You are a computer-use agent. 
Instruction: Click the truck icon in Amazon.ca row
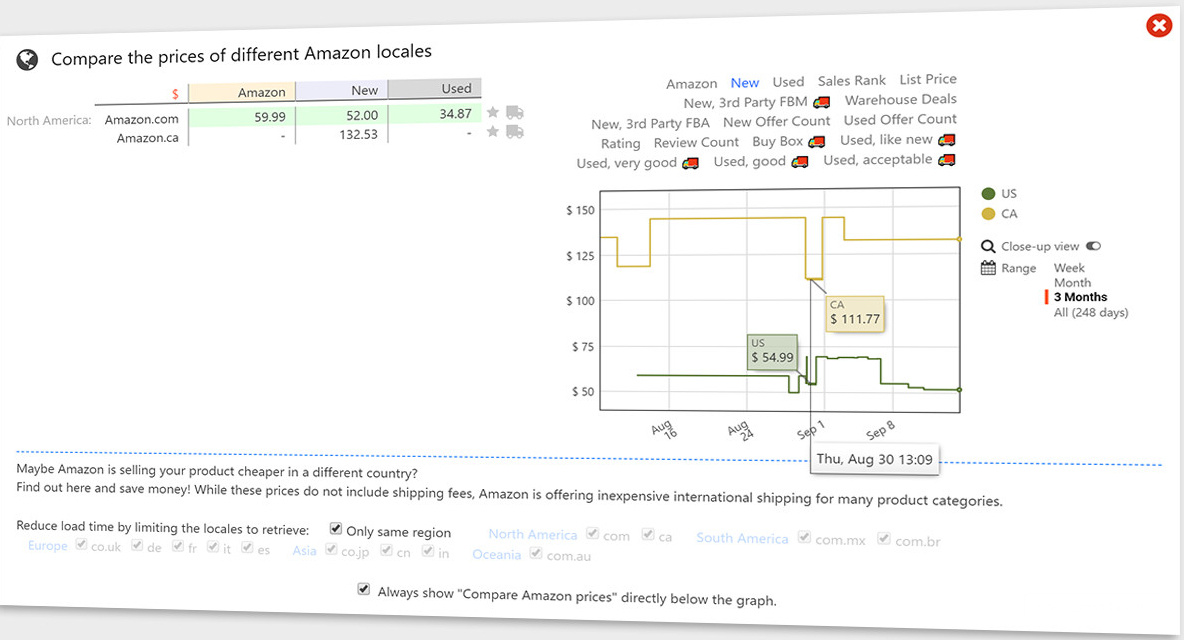(515, 132)
